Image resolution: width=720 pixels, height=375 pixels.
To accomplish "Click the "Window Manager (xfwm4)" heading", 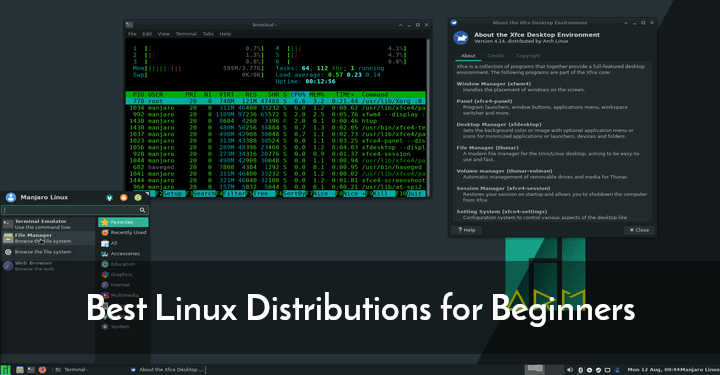I will click(x=494, y=84).
